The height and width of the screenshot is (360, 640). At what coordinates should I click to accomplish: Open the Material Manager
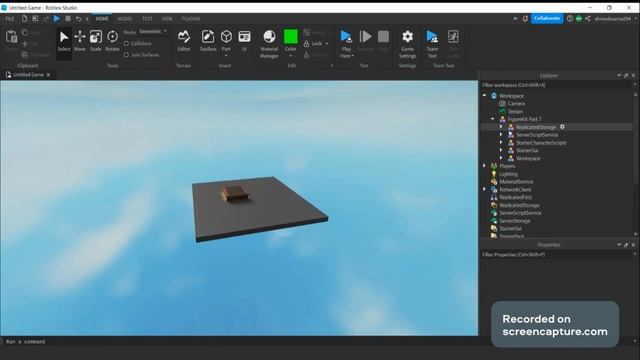[x=269, y=44]
